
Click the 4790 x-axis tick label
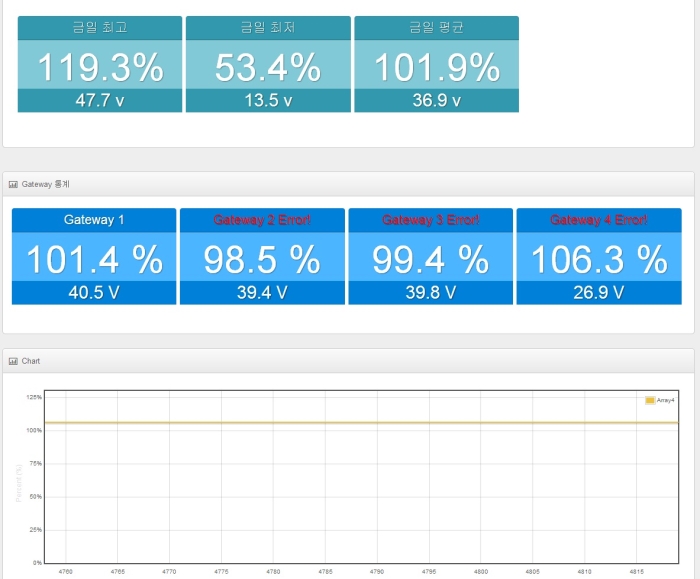click(x=377, y=571)
